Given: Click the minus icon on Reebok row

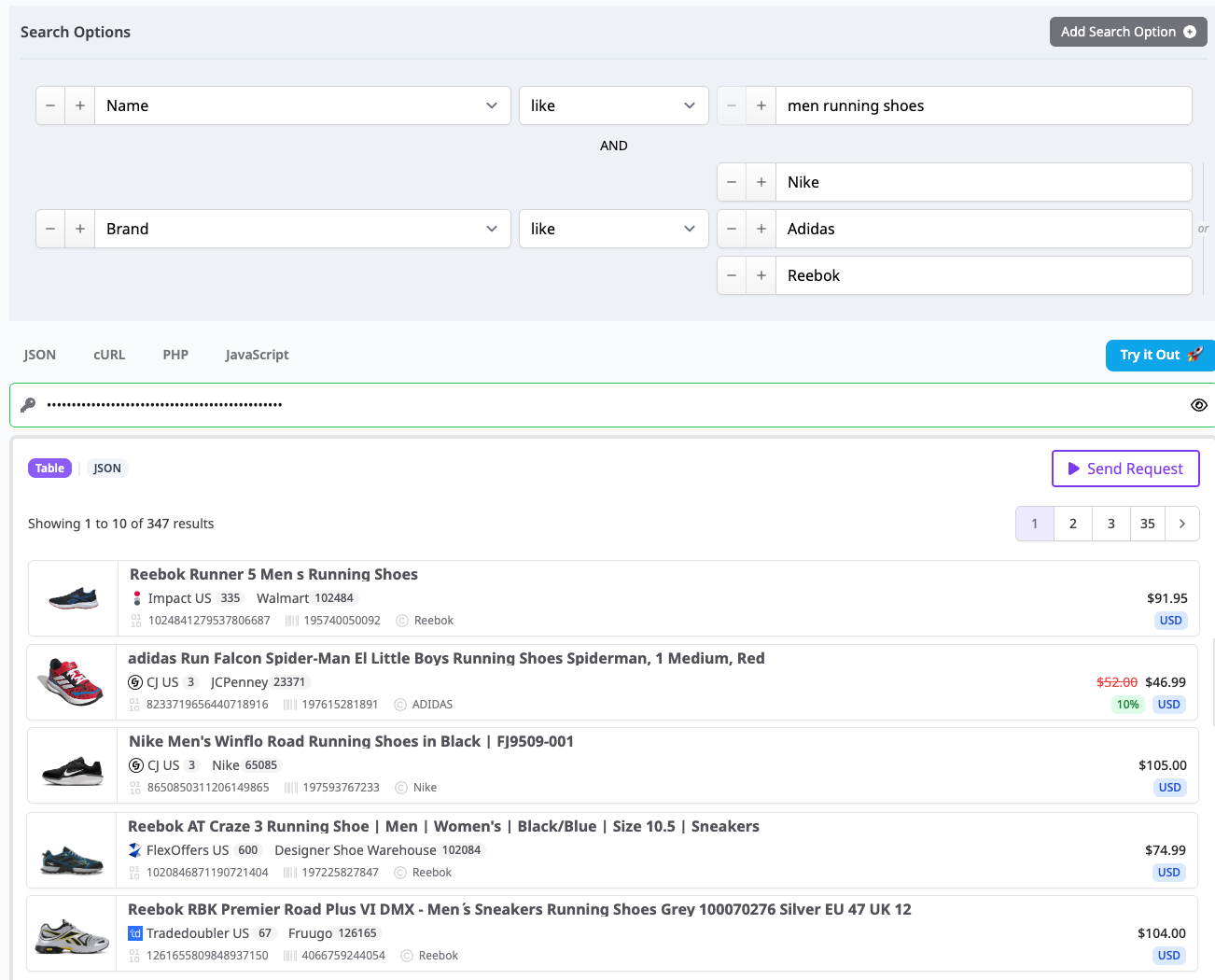Looking at the screenshot, I should coord(732,275).
